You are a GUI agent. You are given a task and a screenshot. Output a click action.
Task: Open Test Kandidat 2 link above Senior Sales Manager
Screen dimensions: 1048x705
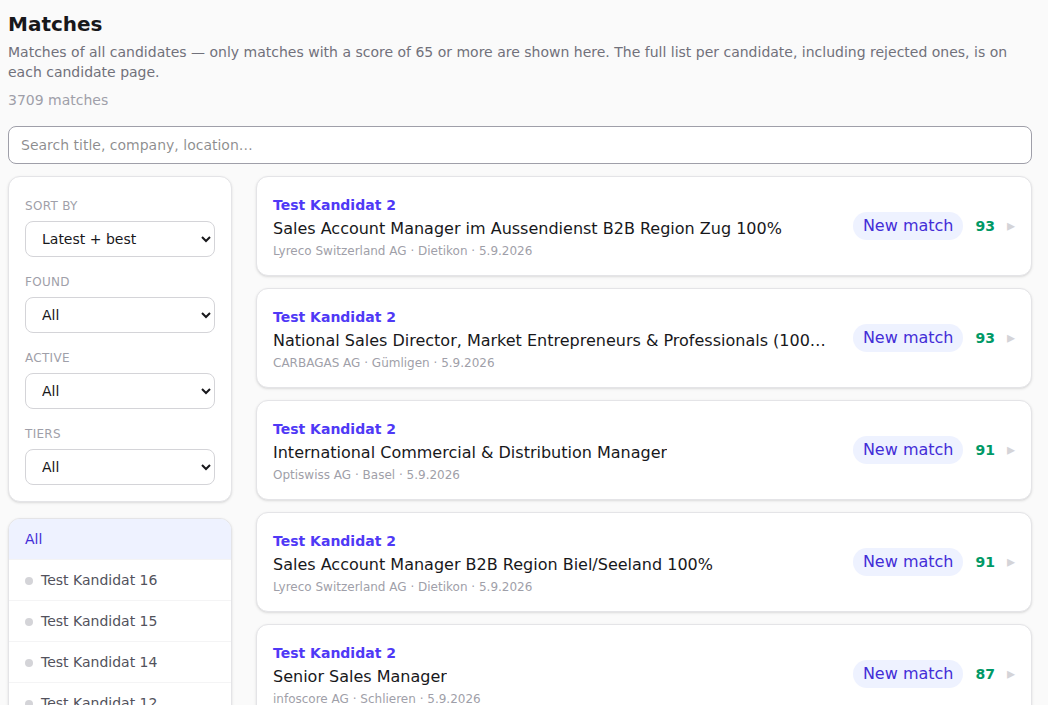[x=334, y=653]
